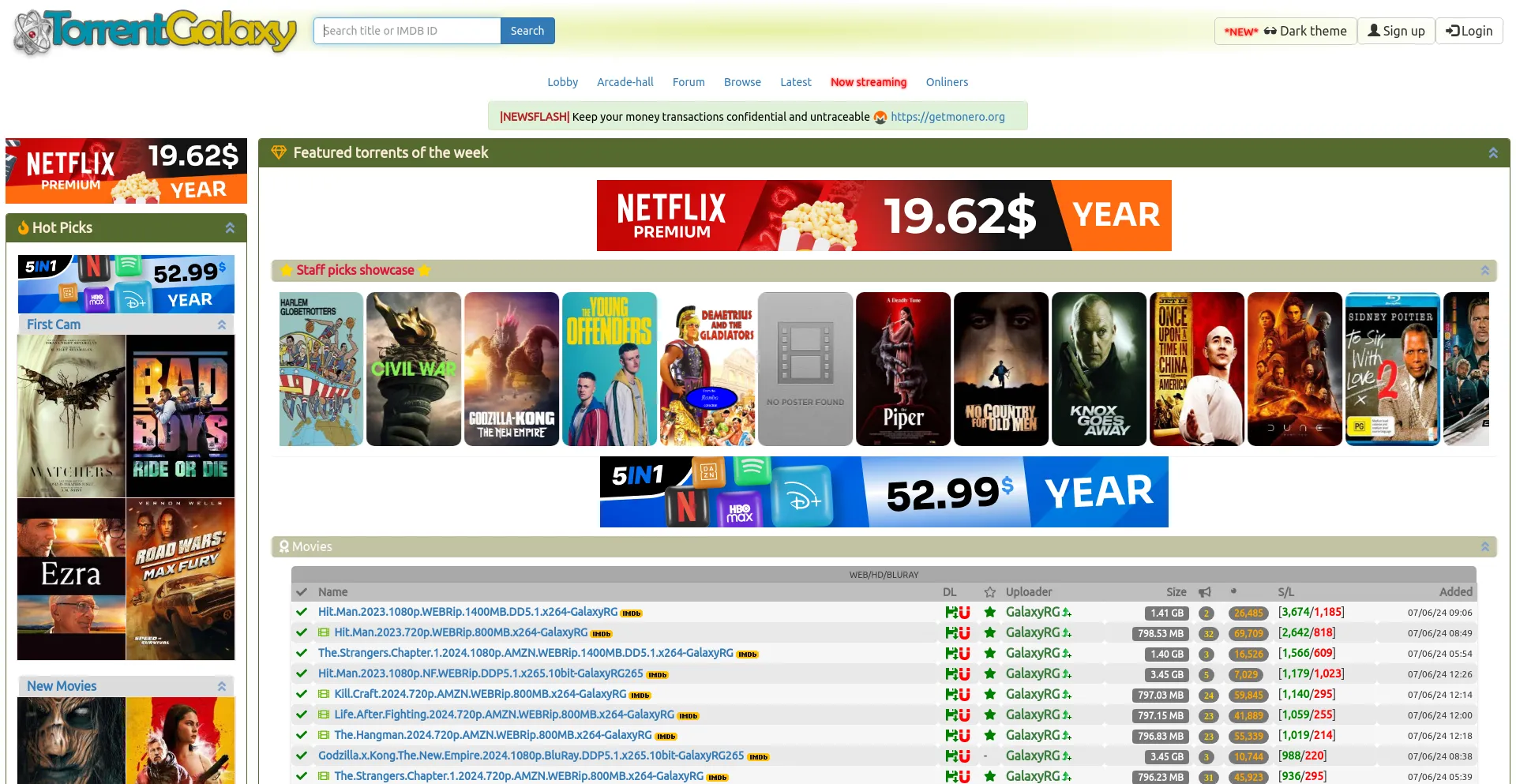Viewport: 1516px width, 784px height.
Task: Open the Ezra poster in First Cam
Action: coord(71,579)
